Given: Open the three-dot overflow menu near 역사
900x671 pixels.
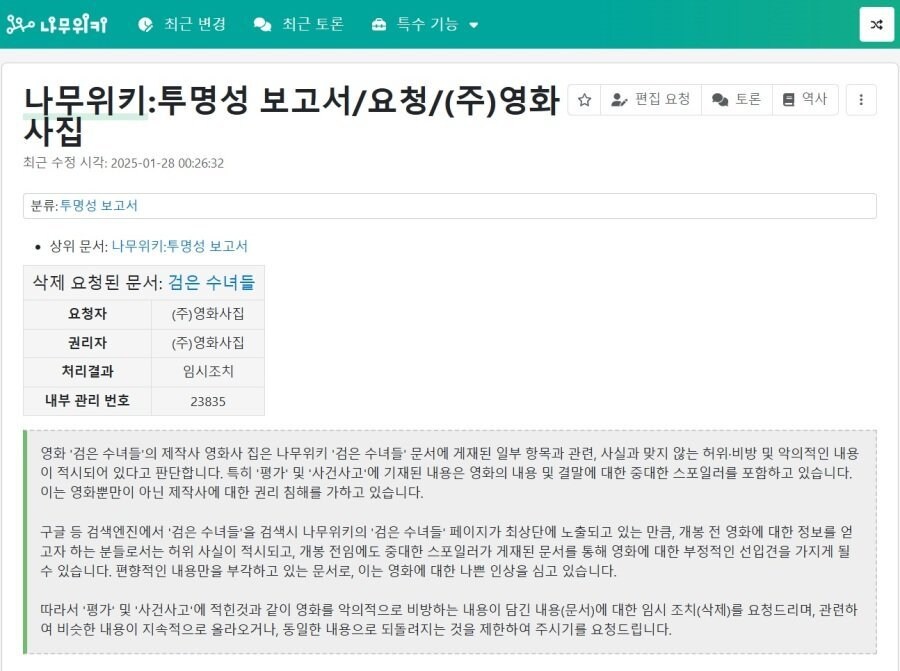Looking at the screenshot, I should click(x=859, y=100).
